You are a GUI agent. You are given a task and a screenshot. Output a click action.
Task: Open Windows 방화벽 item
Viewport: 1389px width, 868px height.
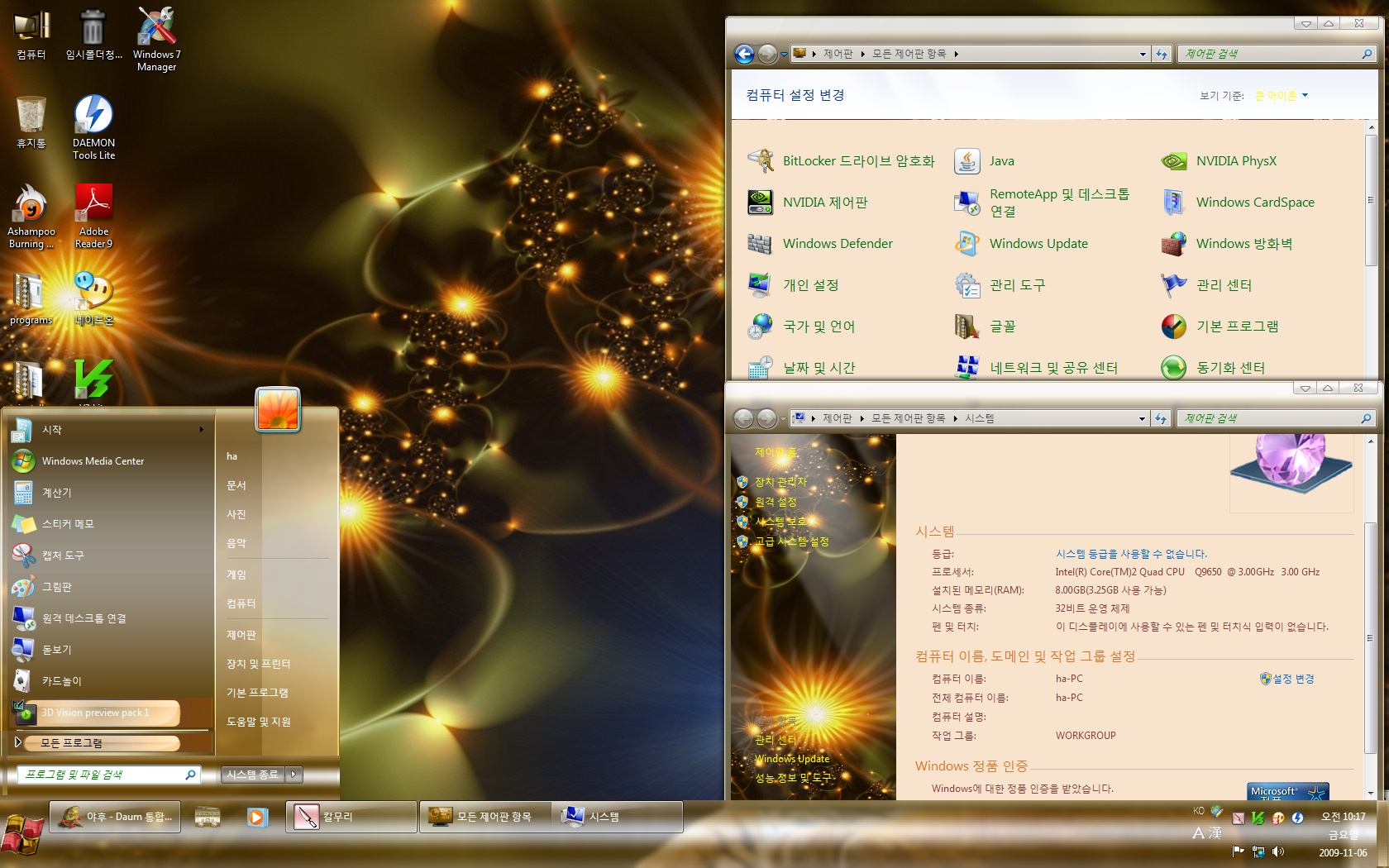(1226, 244)
